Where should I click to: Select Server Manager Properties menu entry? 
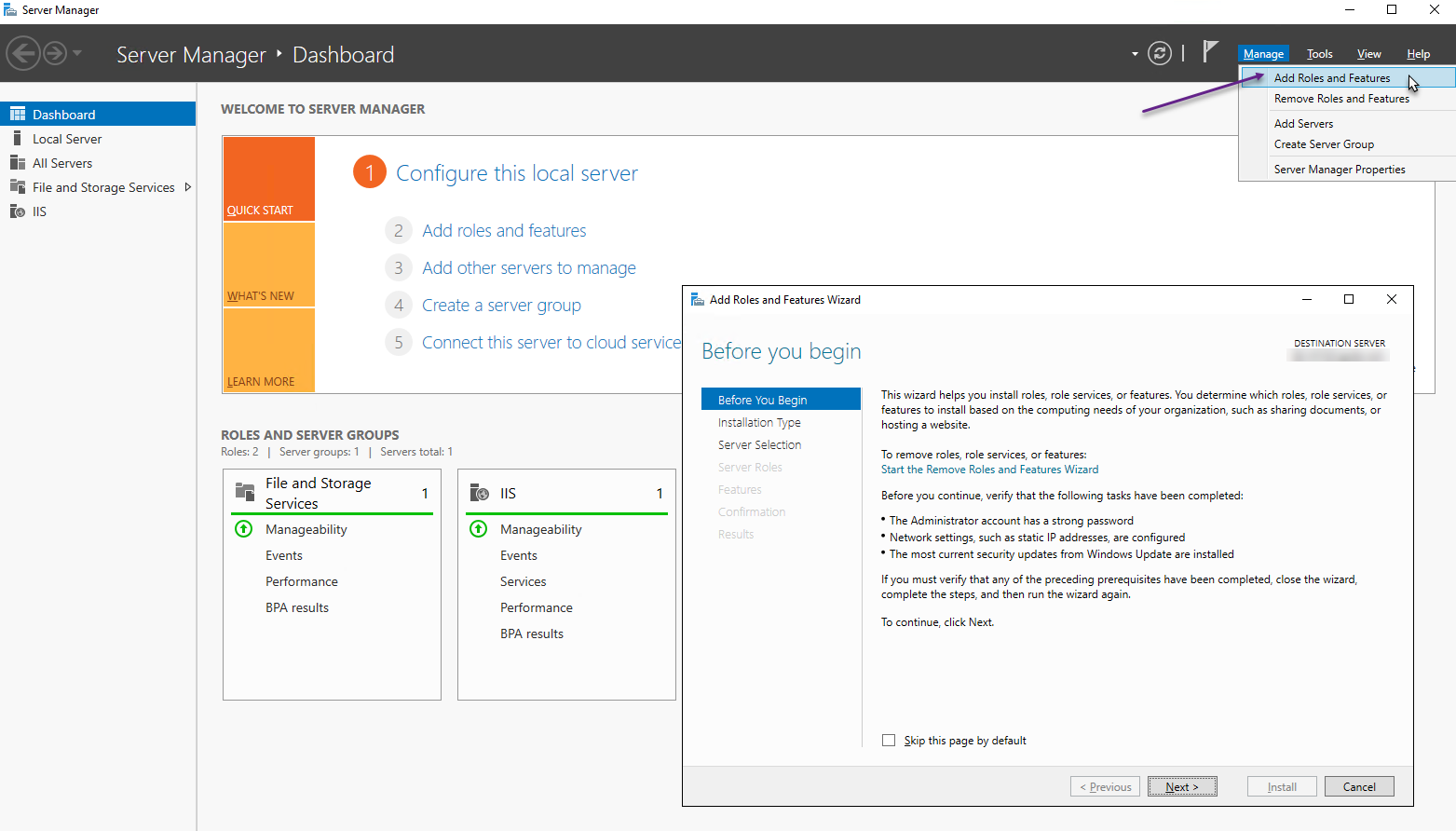point(1347,170)
